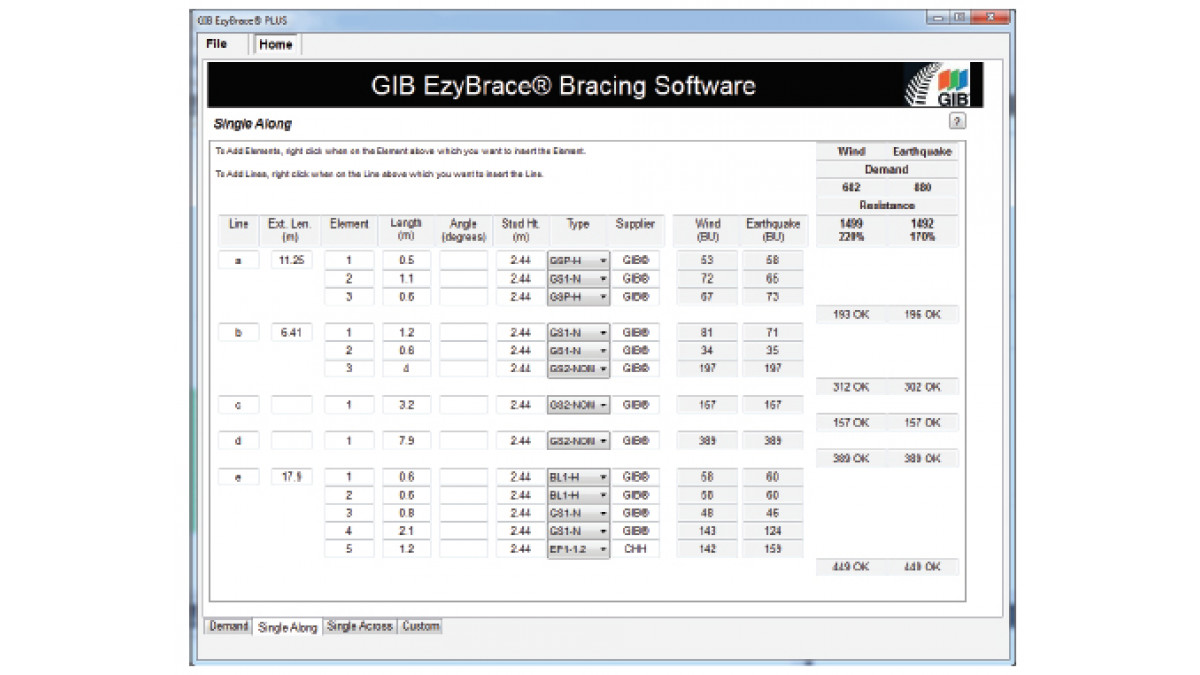
Task: Select the Home tab
Action: [276, 45]
